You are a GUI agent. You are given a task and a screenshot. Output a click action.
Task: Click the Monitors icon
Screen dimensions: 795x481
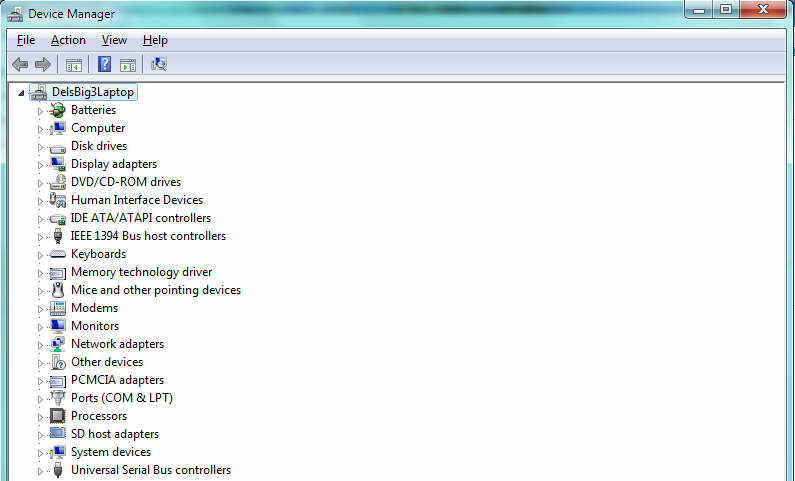coord(57,325)
